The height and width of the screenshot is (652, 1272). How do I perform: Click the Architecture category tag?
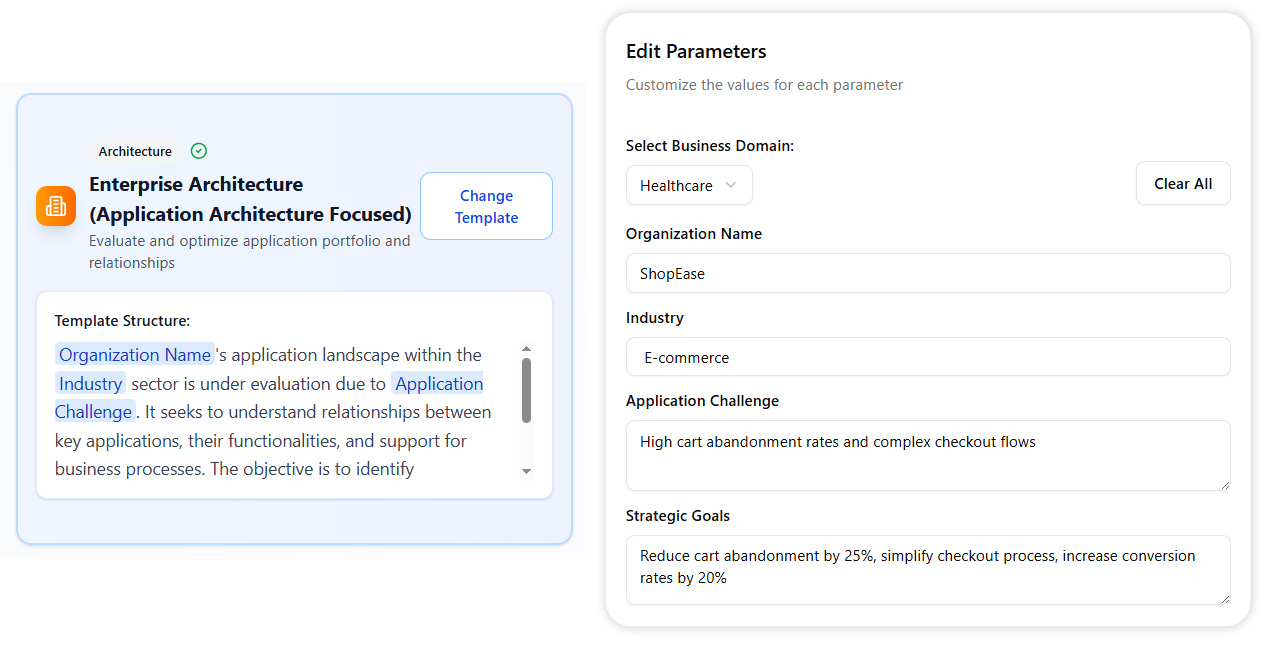click(x=135, y=152)
